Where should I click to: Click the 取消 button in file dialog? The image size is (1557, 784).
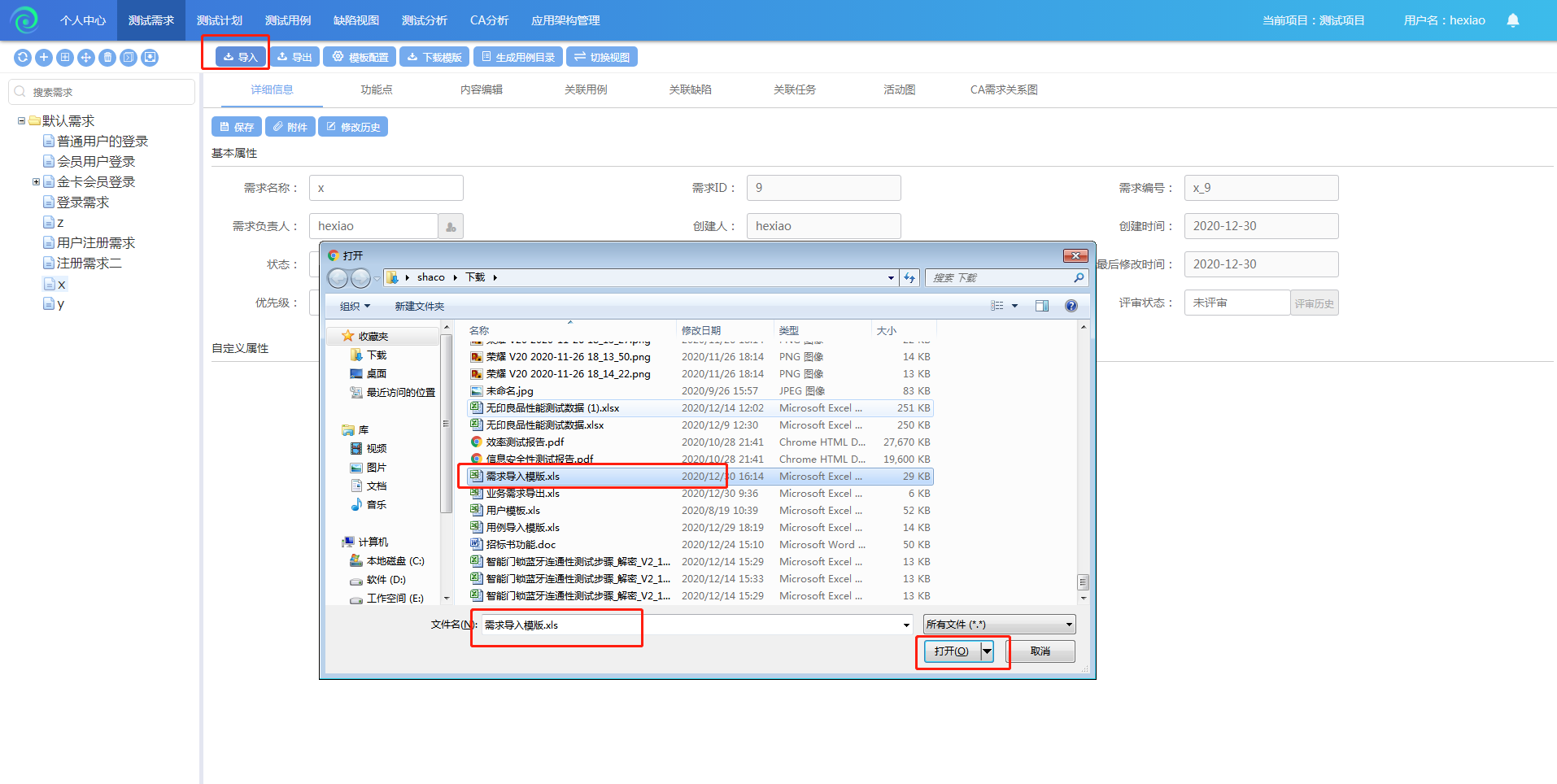[1040, 651]
